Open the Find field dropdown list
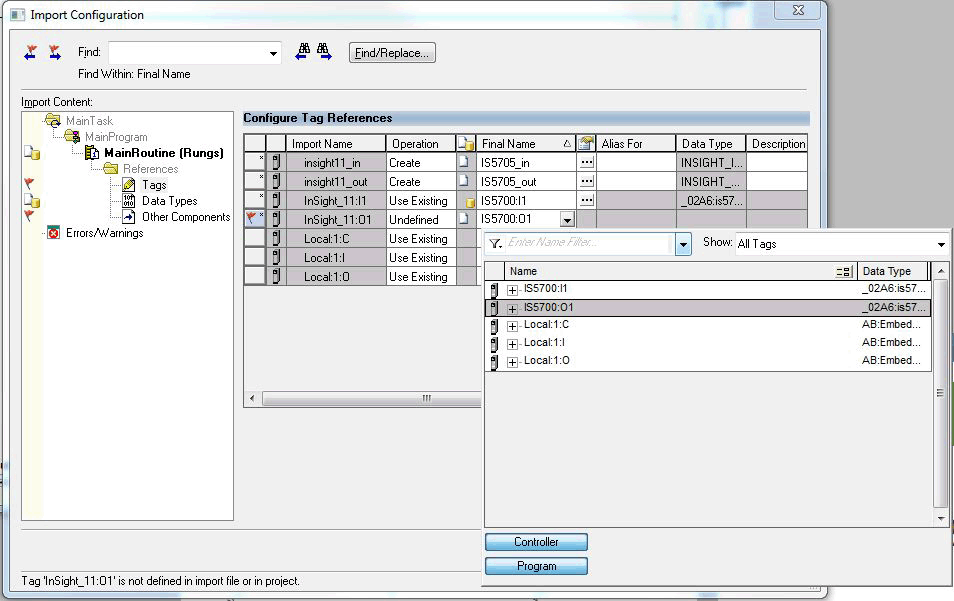This screenshot has width=954, height=601. tap(273, 53)
